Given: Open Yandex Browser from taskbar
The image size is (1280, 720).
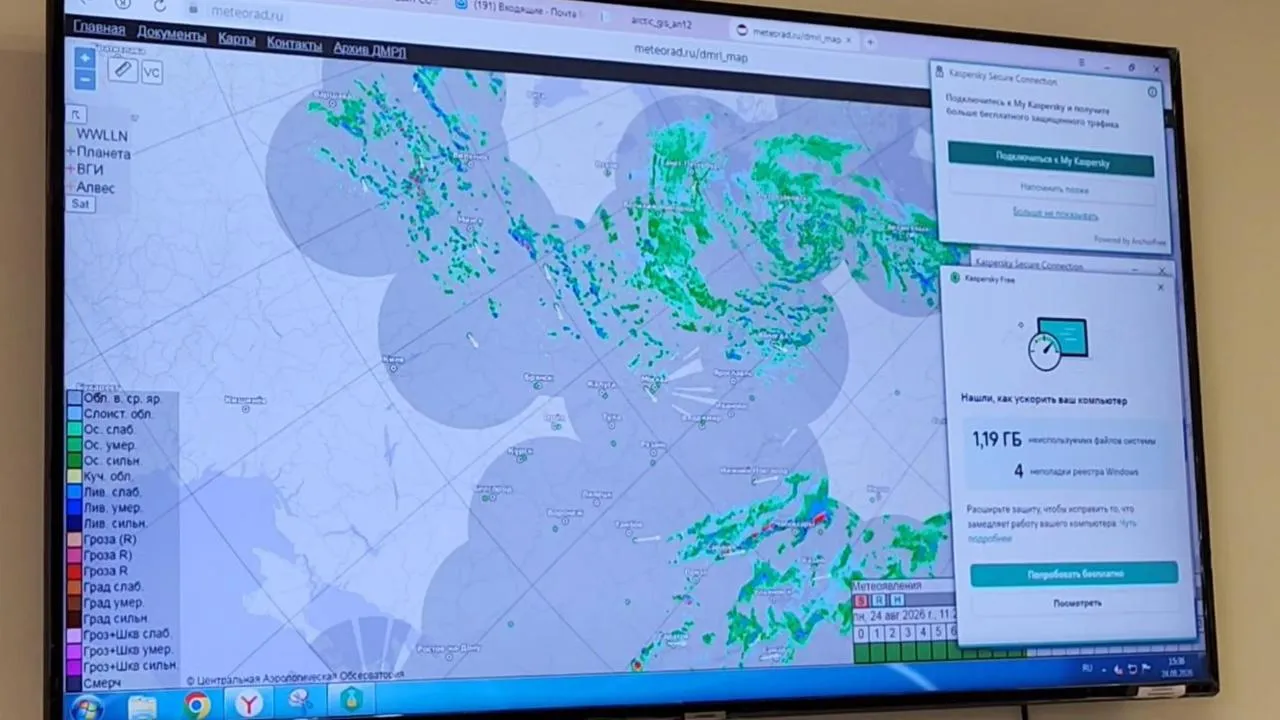Looking at the screenshot, I should click(248, 704).
